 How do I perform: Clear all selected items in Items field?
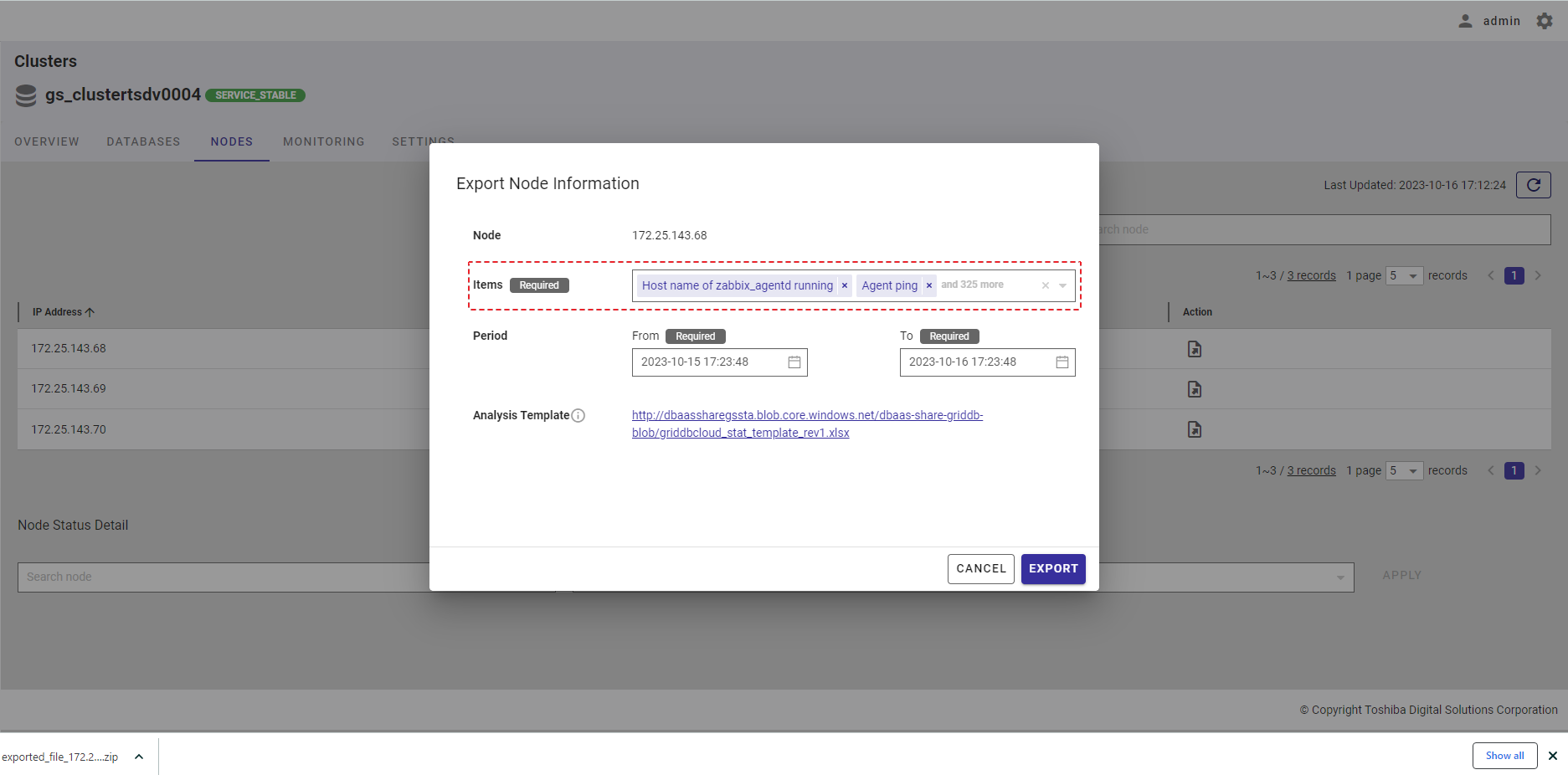[1045, 285]
